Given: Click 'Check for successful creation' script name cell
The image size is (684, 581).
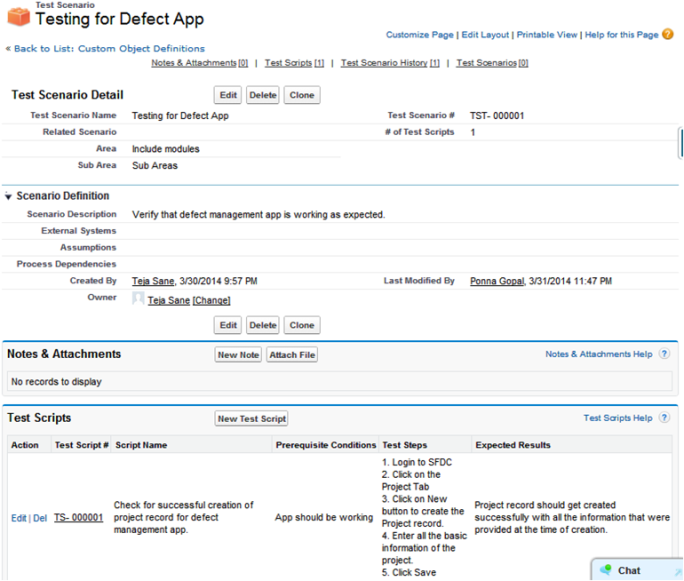Looking at the screenshot, I should pos(183,517).
